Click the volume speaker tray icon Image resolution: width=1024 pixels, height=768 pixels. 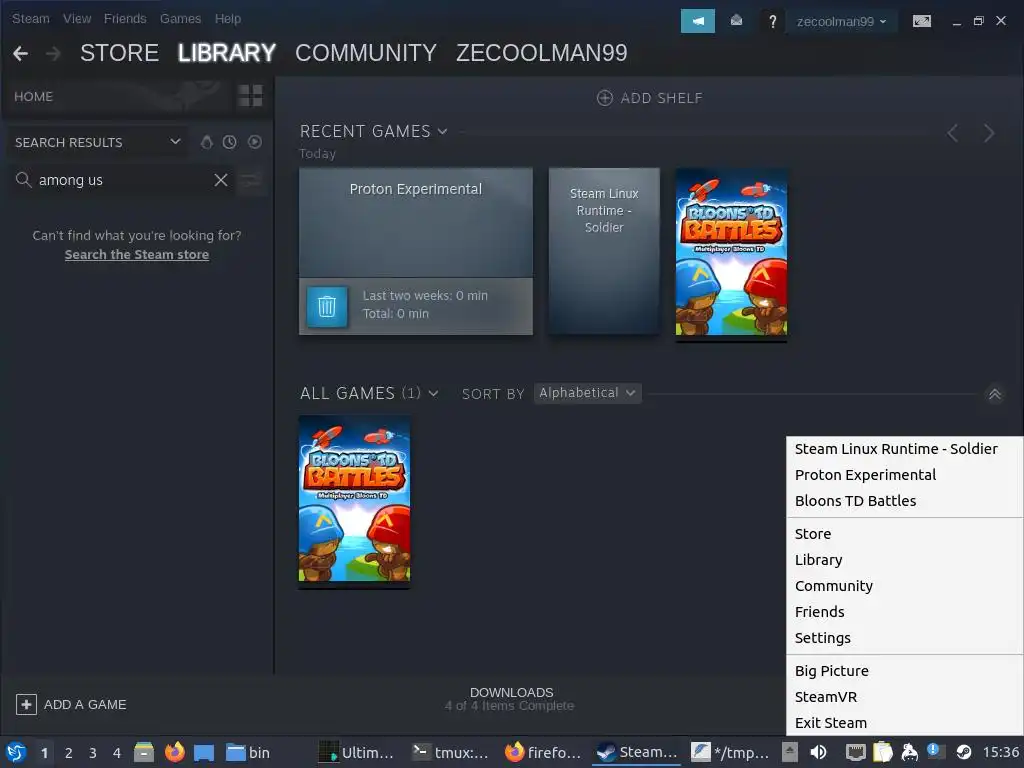pos(818,752)
